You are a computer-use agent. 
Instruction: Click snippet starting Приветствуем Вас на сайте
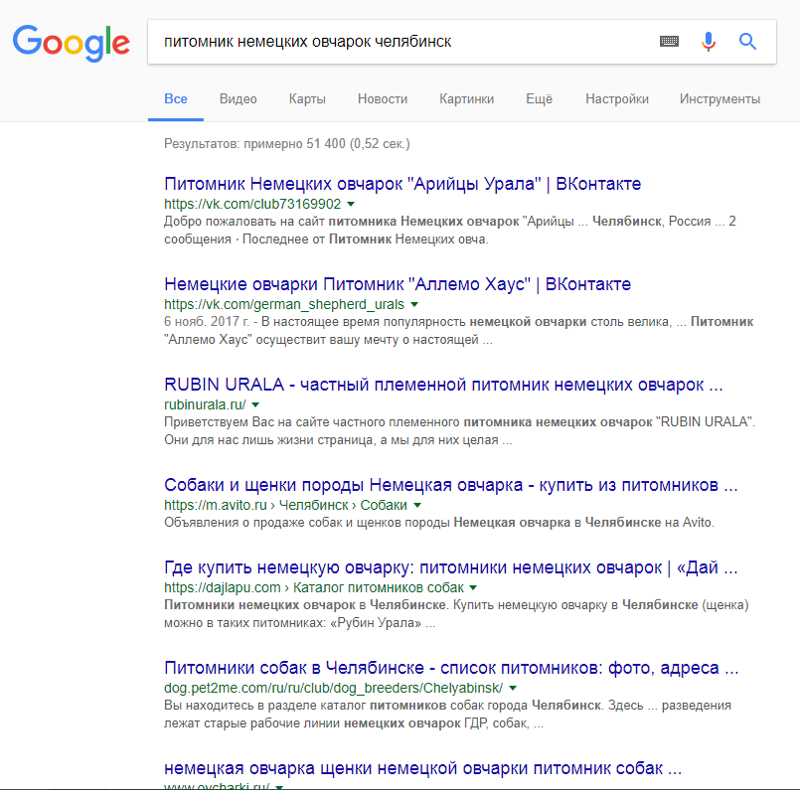click(460, 431)
